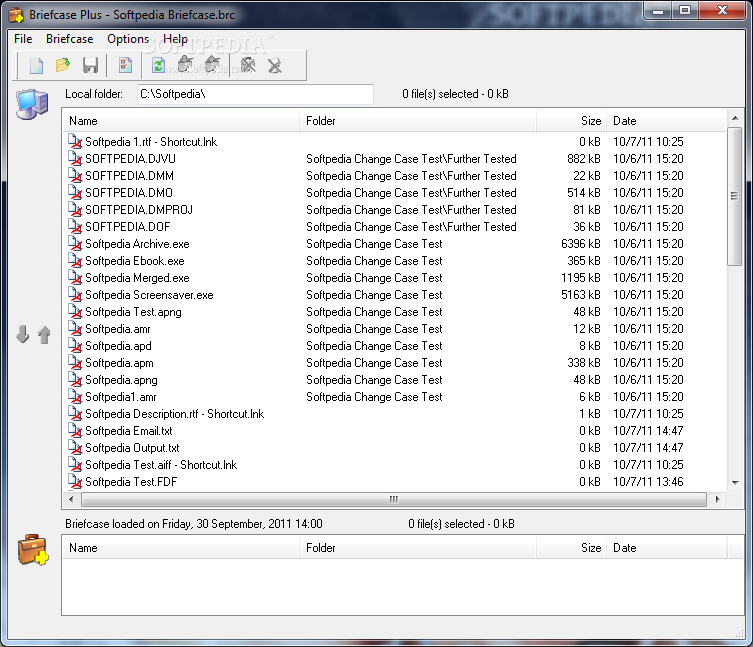Screen dimensions: 753x647
Task: Click the New briefcase toolbar icon
Action: click(36, 65)
